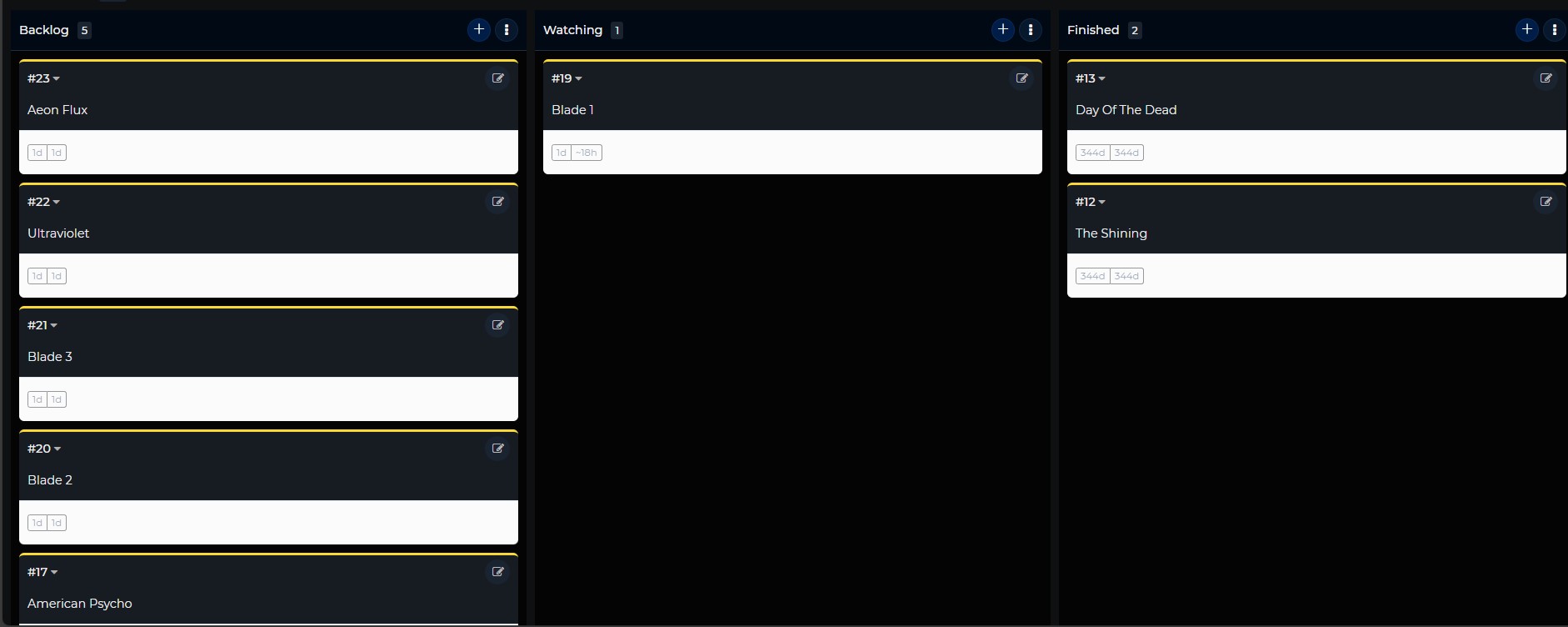Expand the #23 card dropdown

pos(56,79)
